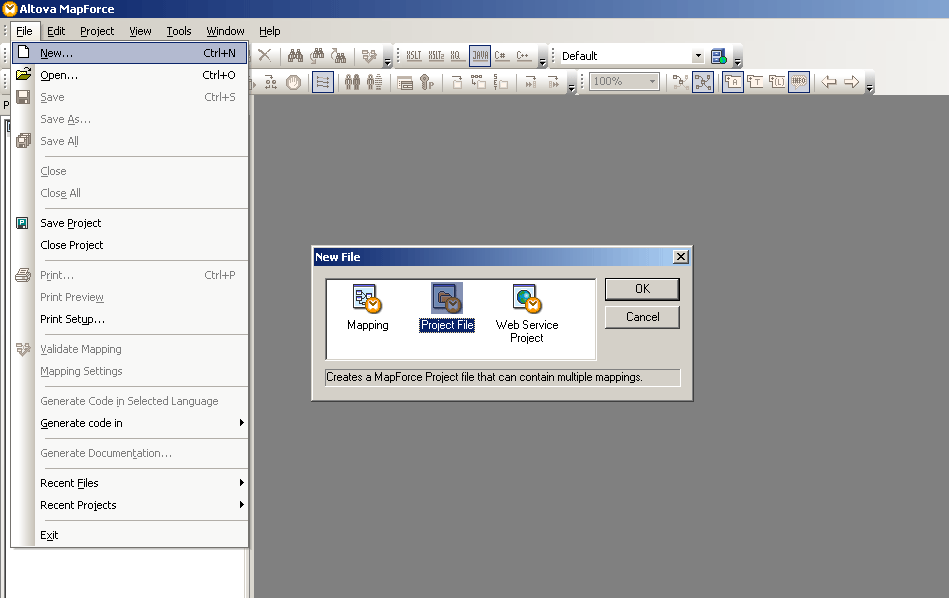The image size is (949, 598).
Task: Click the show library (L) icon
Action: point(777,82)
